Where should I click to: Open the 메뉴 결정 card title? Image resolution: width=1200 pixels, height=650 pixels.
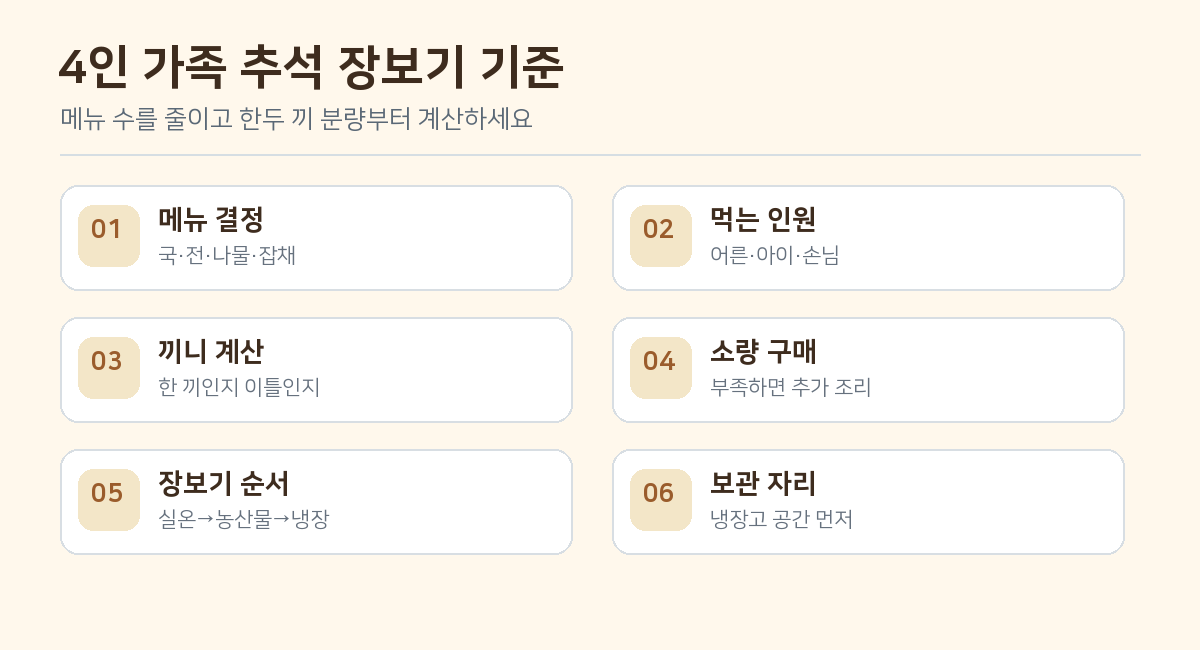(211, 219)
